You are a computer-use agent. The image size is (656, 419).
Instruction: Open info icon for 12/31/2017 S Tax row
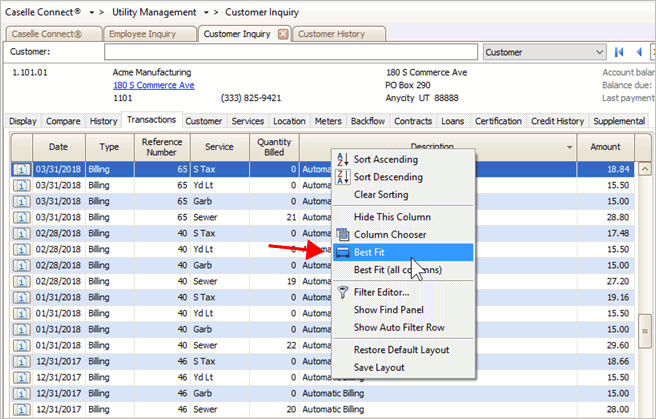click(x=21, y=361)
